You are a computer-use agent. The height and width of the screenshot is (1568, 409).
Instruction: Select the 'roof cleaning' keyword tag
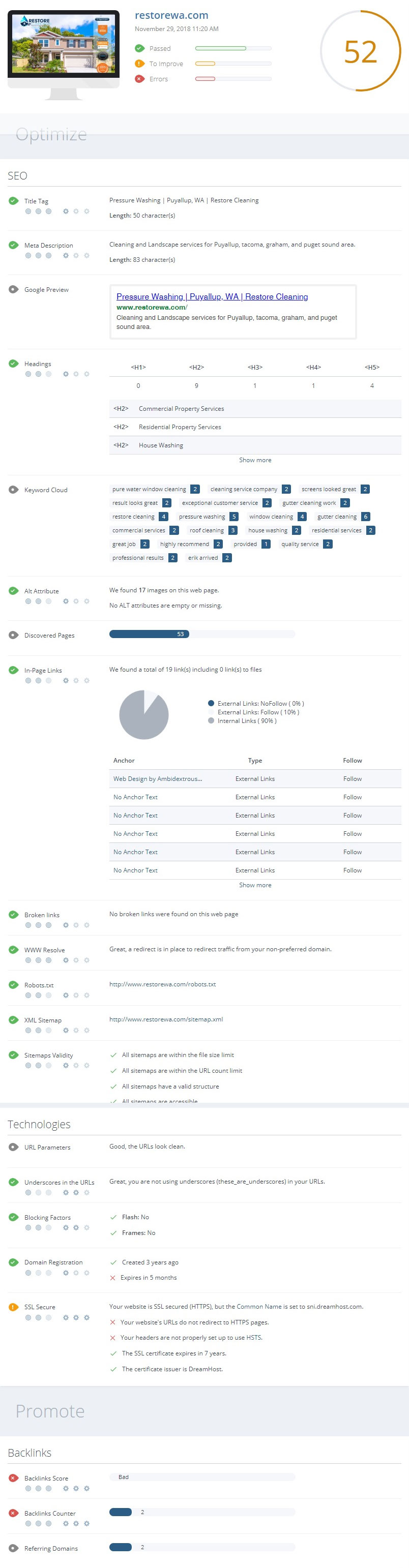coord(213,530)
